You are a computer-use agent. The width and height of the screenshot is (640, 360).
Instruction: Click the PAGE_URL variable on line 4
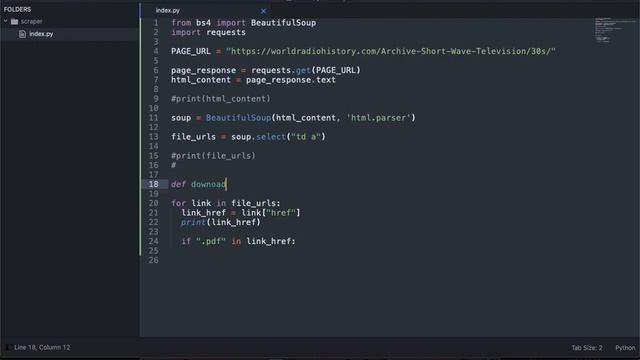point(191,51)
